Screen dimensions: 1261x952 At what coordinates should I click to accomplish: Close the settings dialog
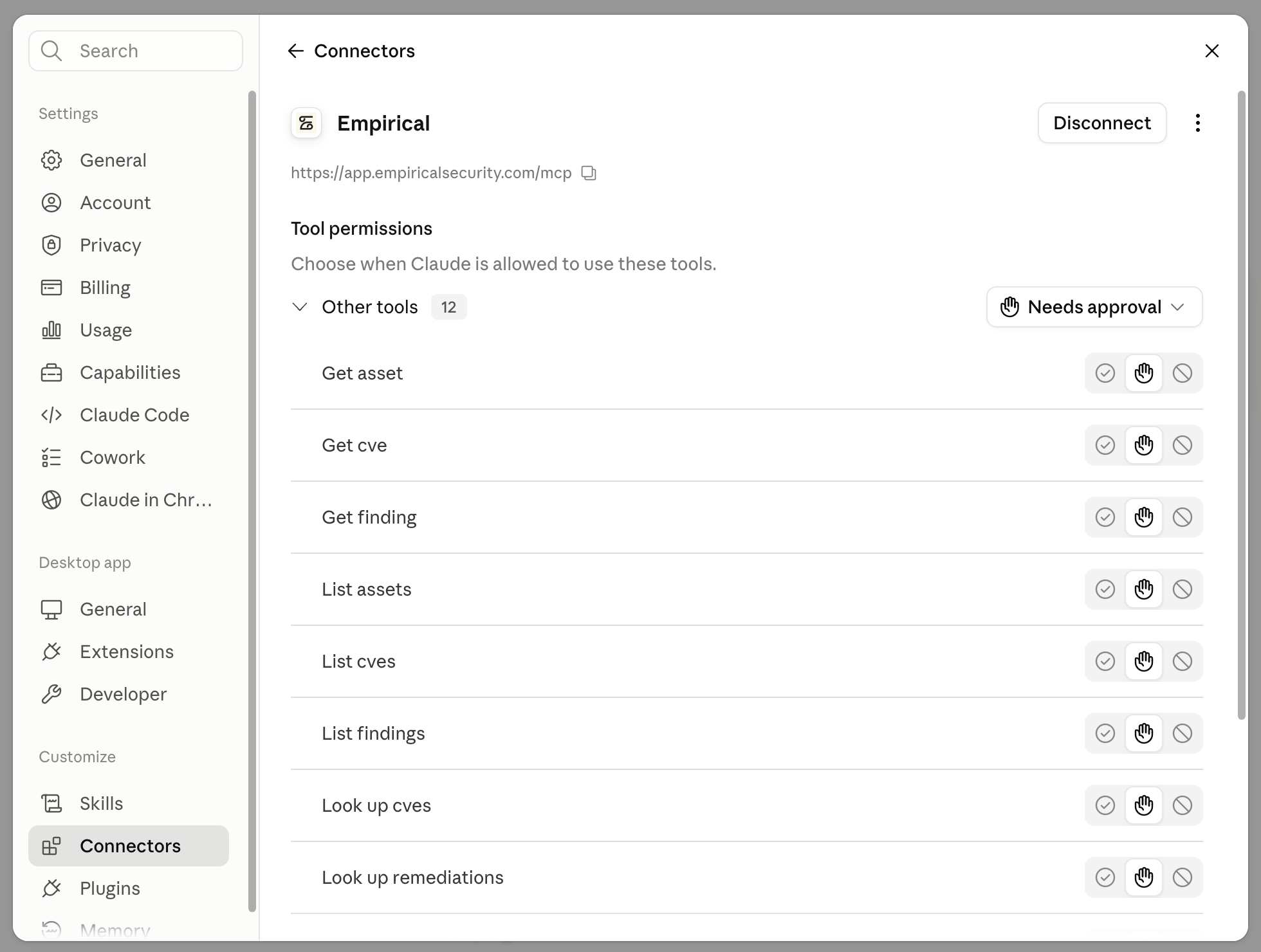[x=1212, y=51]
